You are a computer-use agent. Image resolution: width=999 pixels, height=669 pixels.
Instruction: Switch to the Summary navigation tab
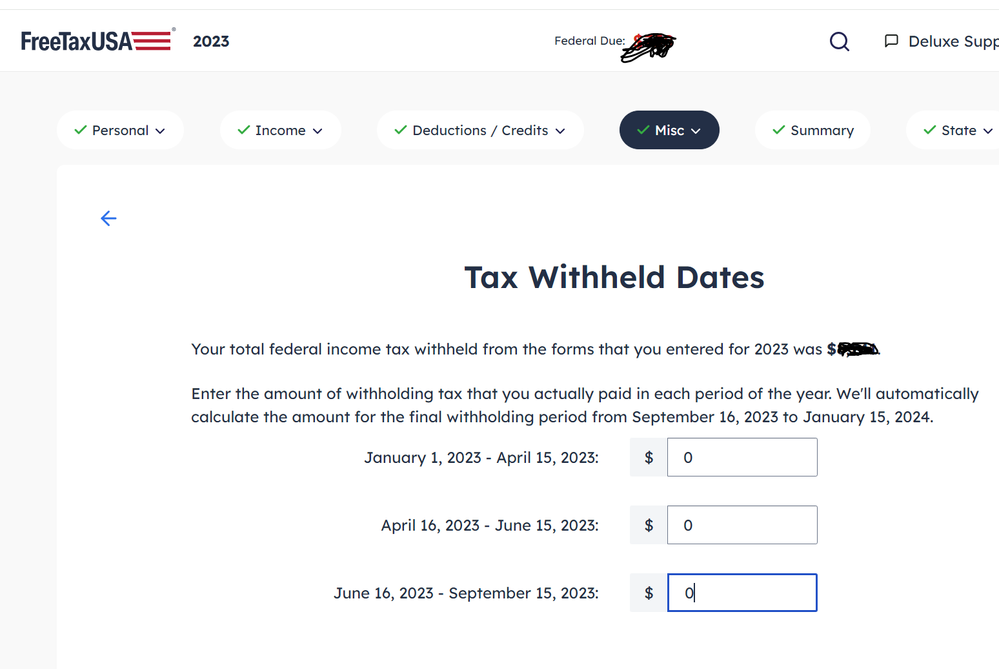click(812, 130)
